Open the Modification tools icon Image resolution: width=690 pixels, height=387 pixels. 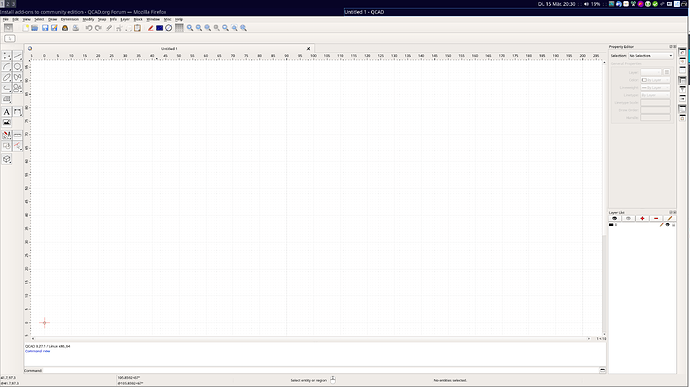pyautogui.click(x=7, y=135)
